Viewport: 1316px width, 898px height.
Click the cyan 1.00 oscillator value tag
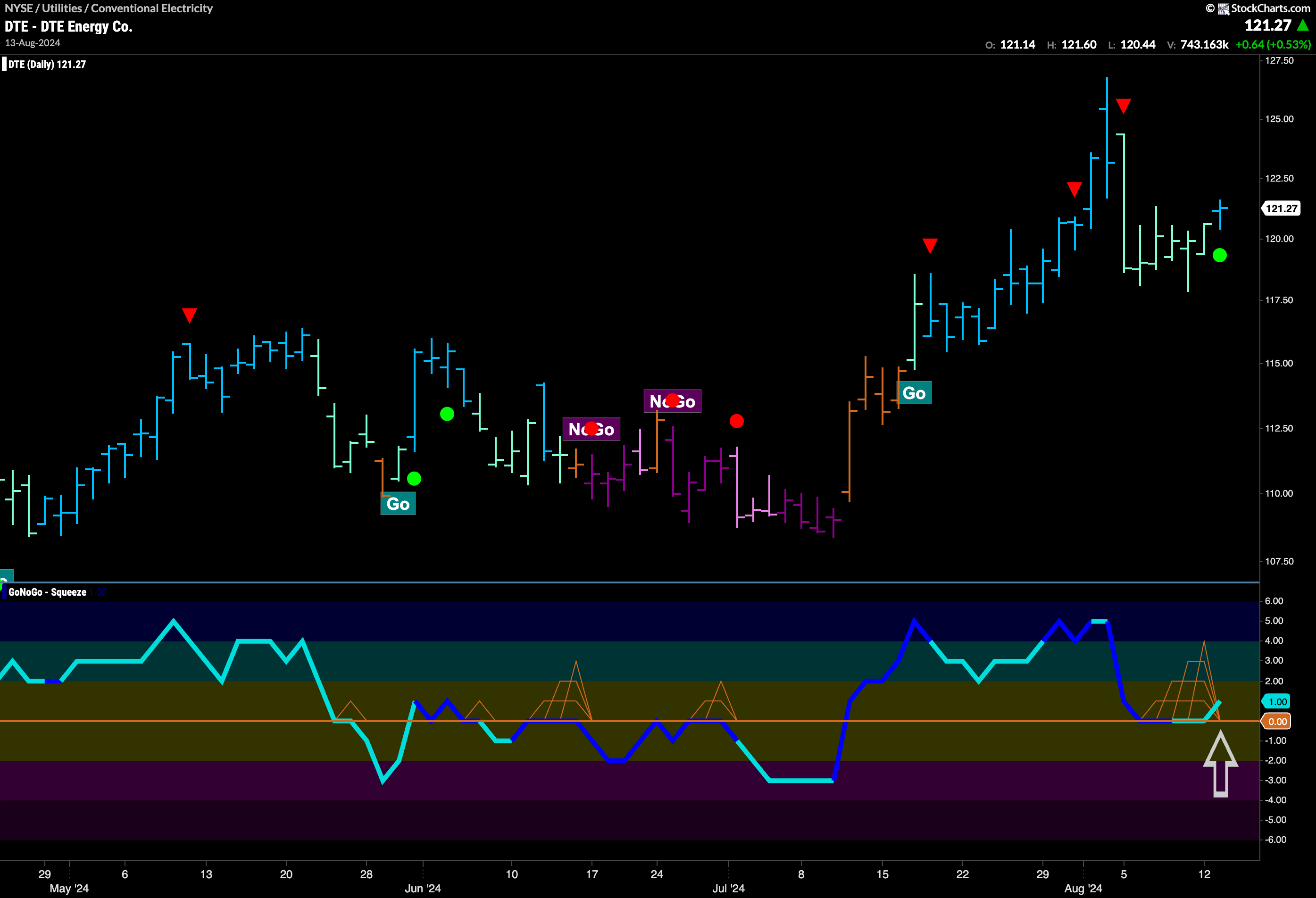pos(1276,701)
